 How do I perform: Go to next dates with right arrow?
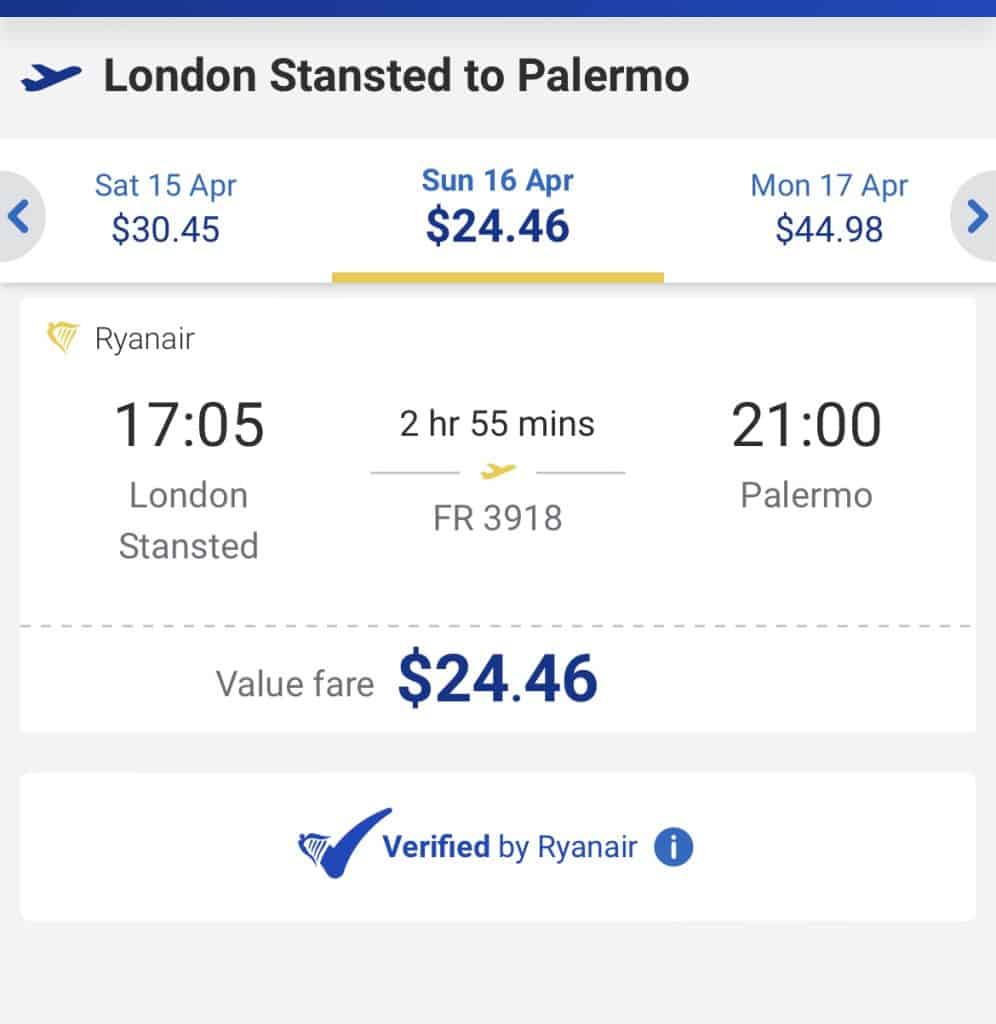(x=977, y=216)
